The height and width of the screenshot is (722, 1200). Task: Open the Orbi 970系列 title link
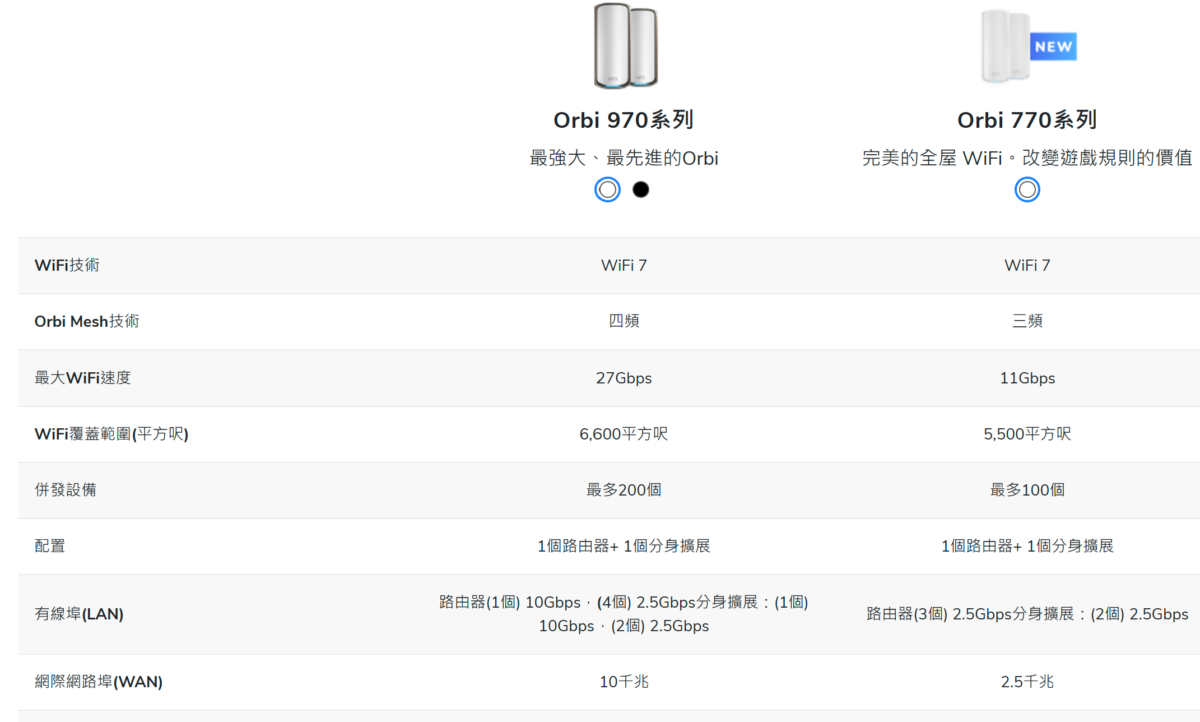(x=623, y=121)
